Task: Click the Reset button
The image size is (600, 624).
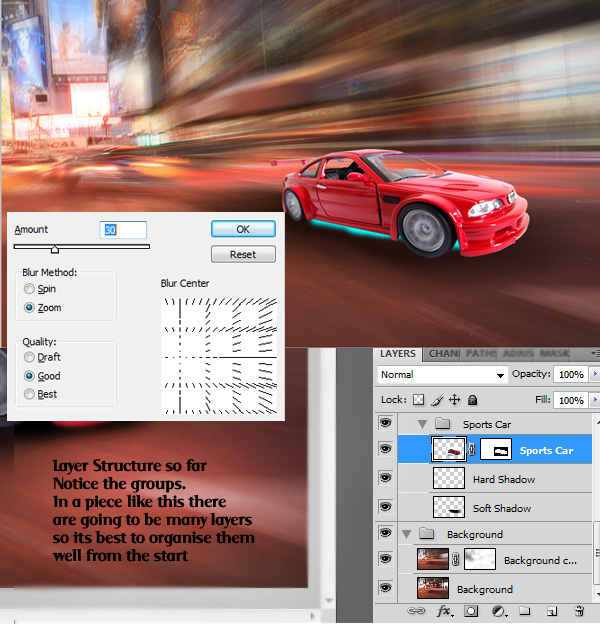Action: [x=243, y=254]
